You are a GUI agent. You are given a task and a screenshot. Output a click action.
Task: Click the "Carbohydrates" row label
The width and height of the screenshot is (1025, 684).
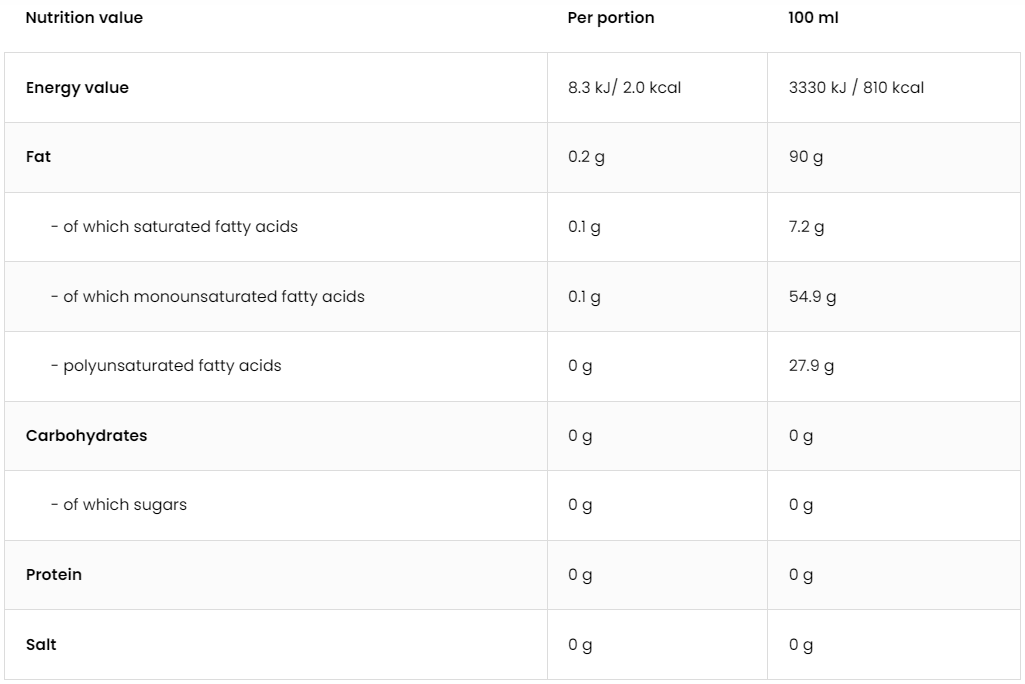tap(86, 436)
